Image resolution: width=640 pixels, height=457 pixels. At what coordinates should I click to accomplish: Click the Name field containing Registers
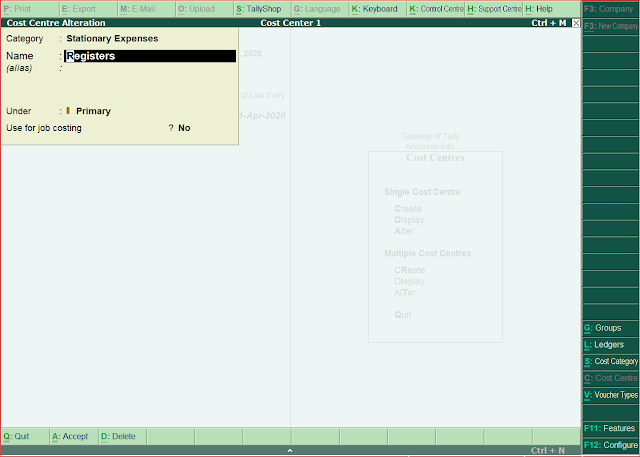150,56
